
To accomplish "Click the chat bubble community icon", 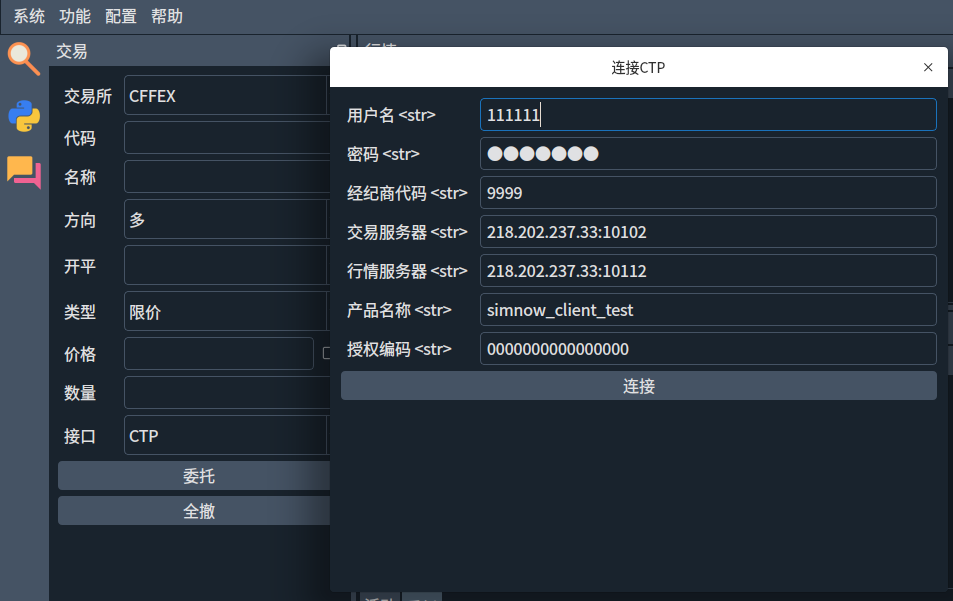I will click(23, 173).
